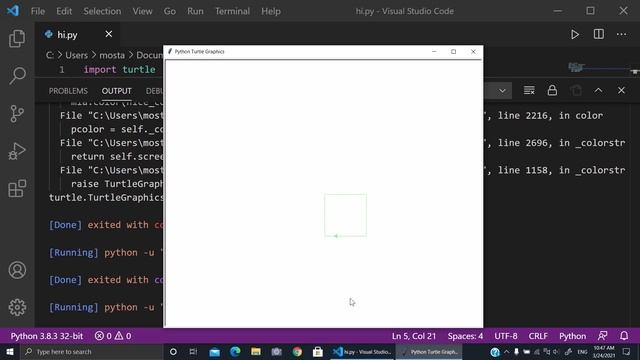
Task: Open the Run and Debug view
Action: tap(17, 151)
